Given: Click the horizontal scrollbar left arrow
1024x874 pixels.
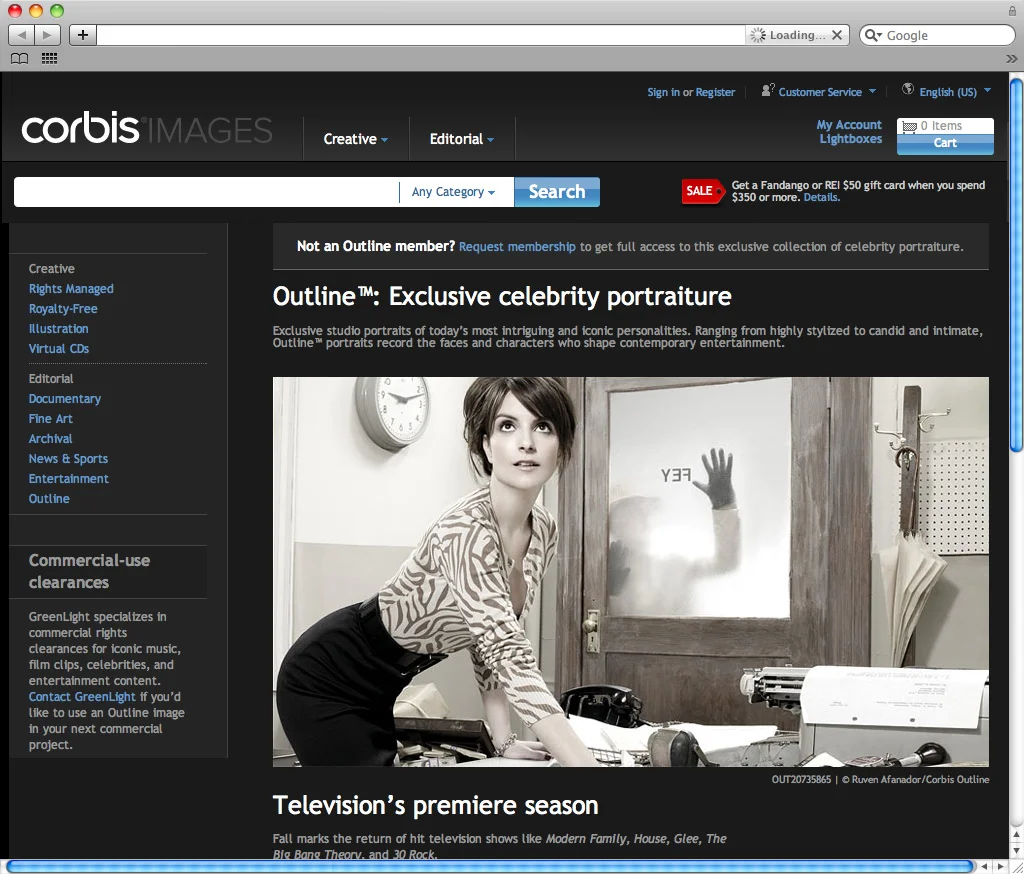Looking at the screenshot, I should coord(984,867).
